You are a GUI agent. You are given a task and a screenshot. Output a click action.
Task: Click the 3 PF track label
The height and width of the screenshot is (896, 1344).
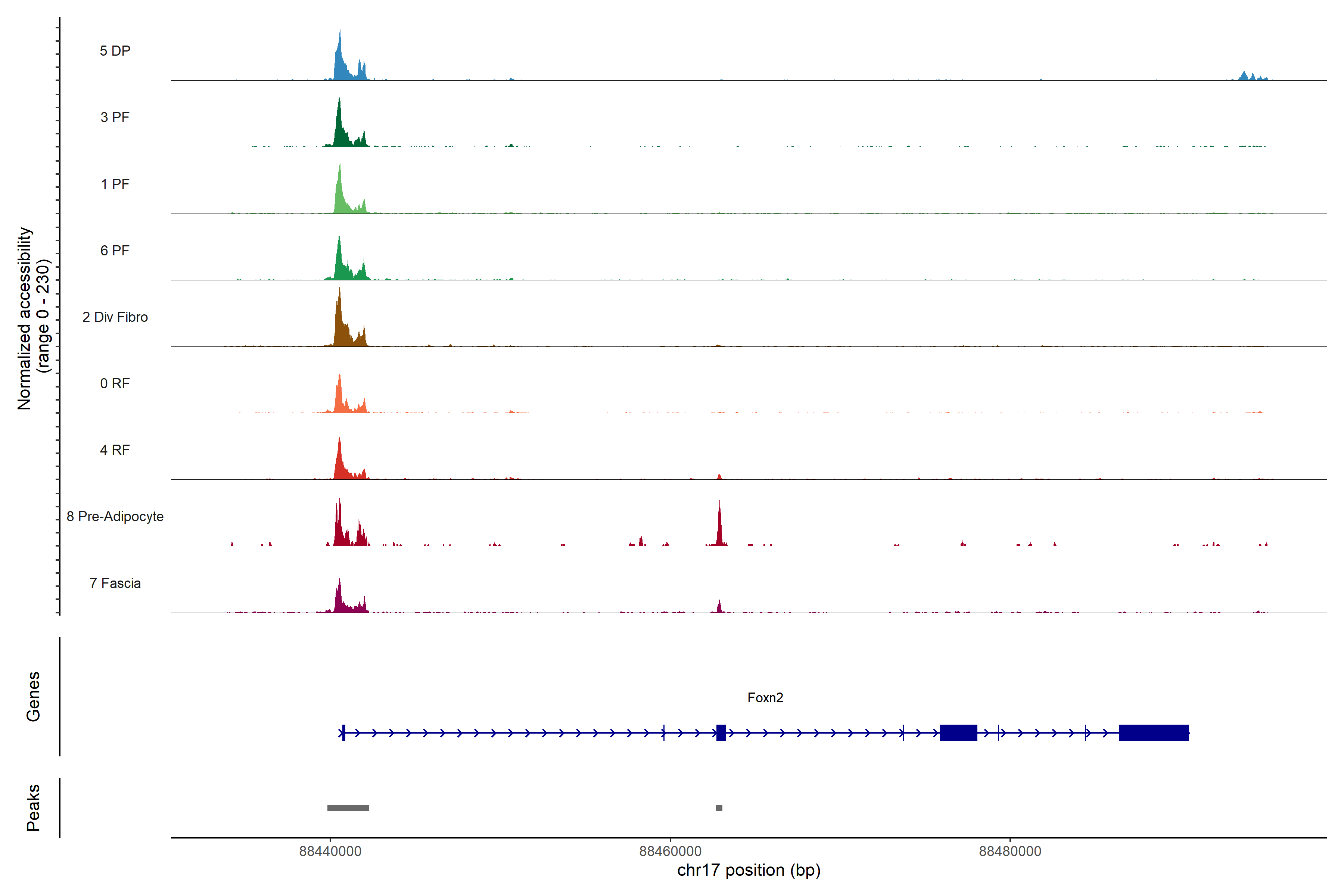pos(115,117)
